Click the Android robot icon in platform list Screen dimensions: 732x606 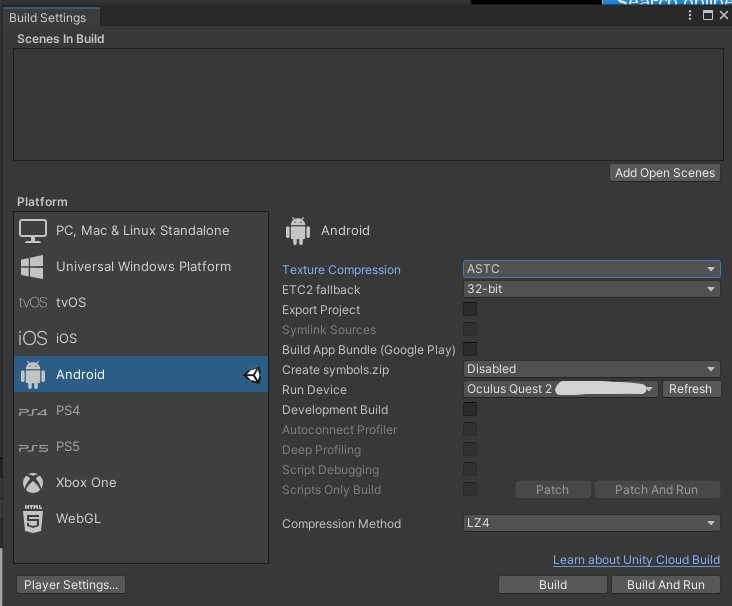(33, 374)
